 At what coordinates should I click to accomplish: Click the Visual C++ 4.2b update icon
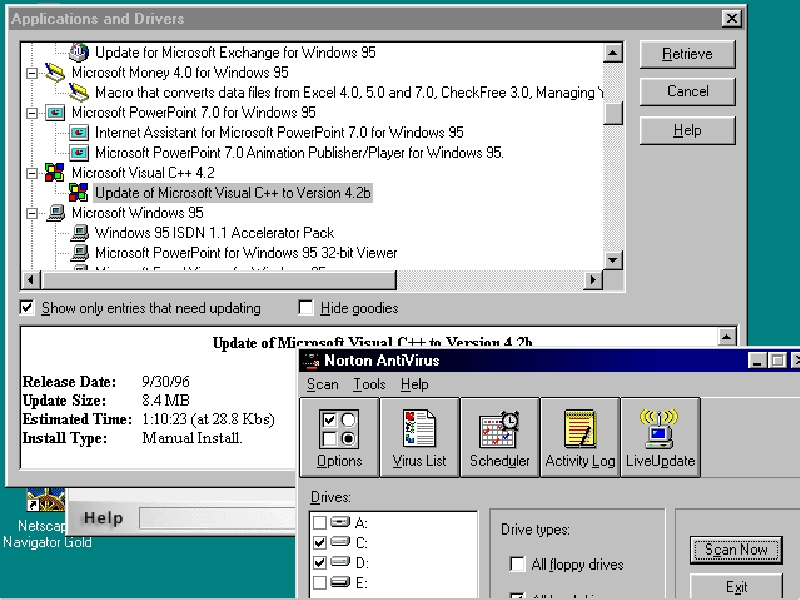click(x=79, y=193)
